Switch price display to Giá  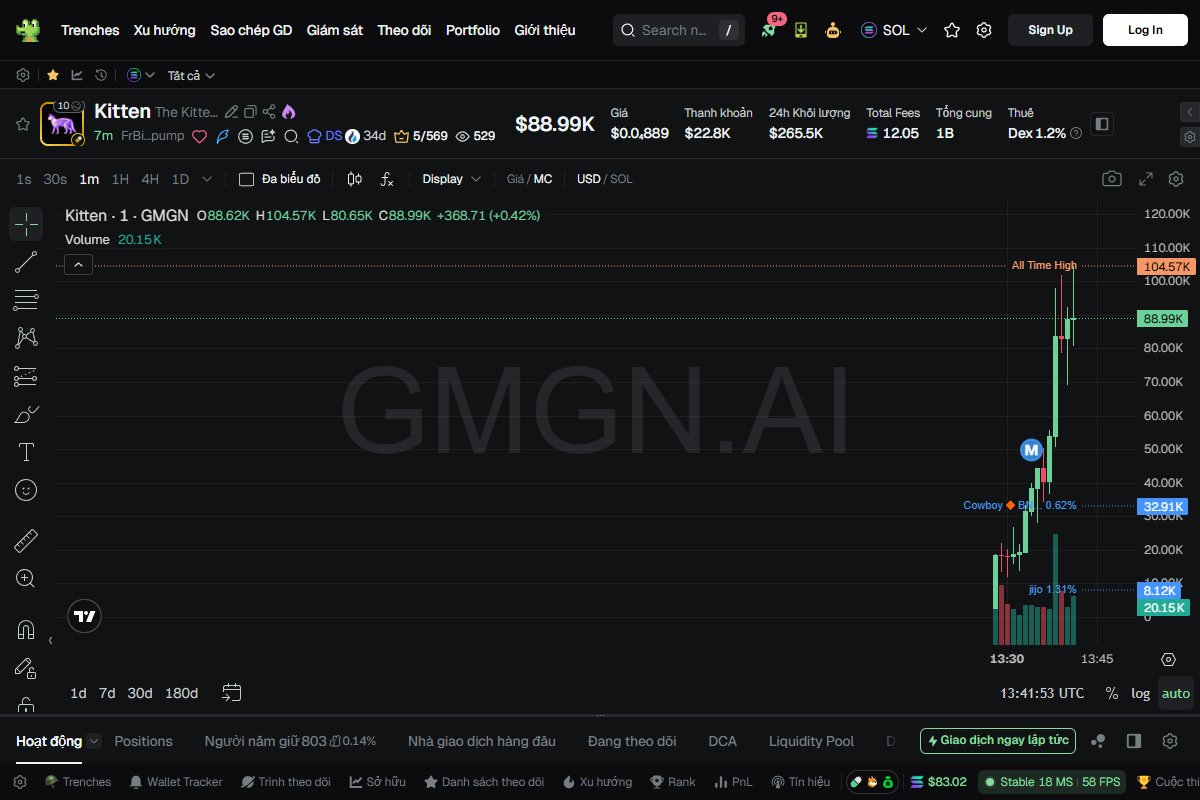[516, 179]
